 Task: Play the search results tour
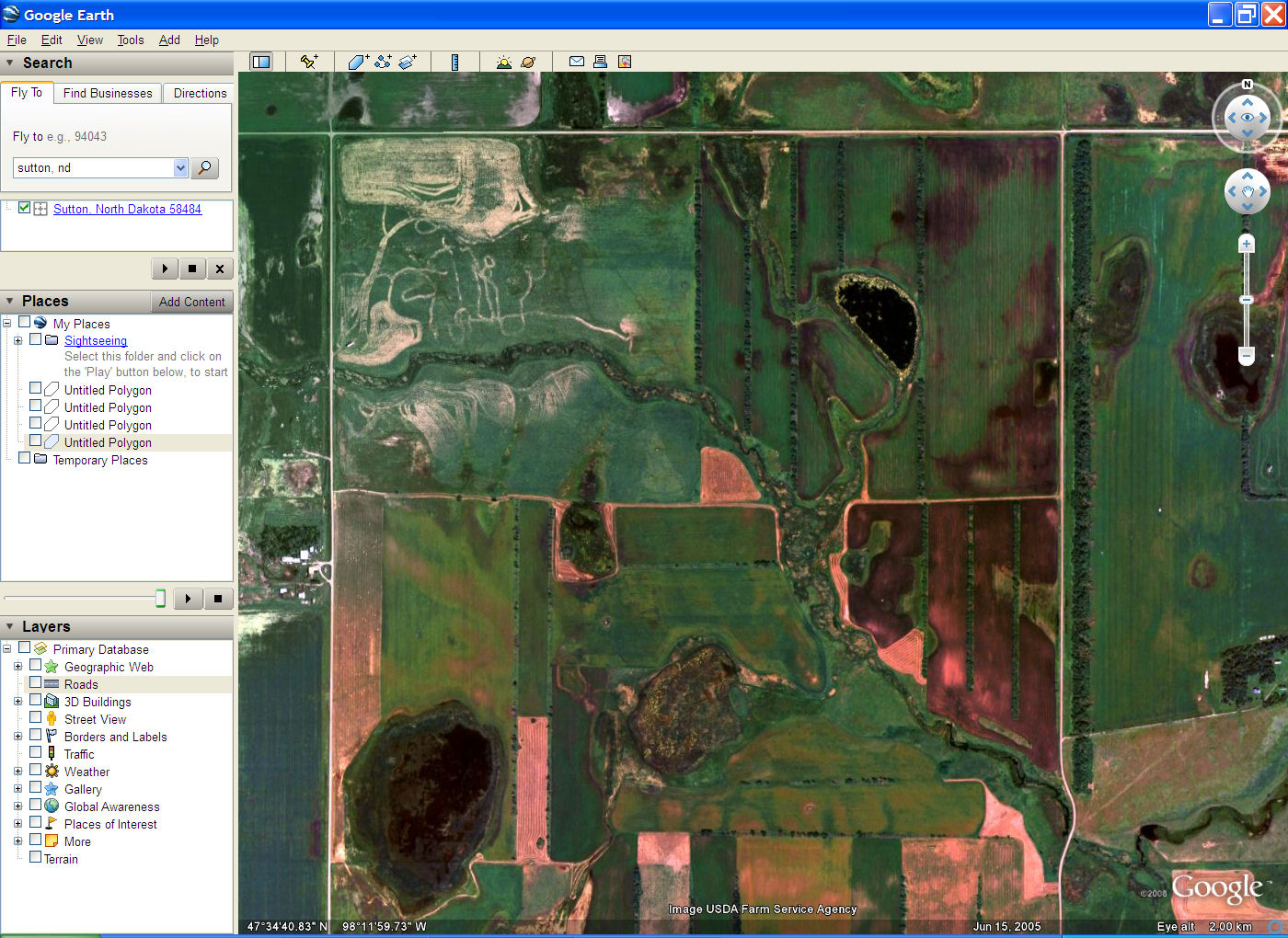coord(165,269)
